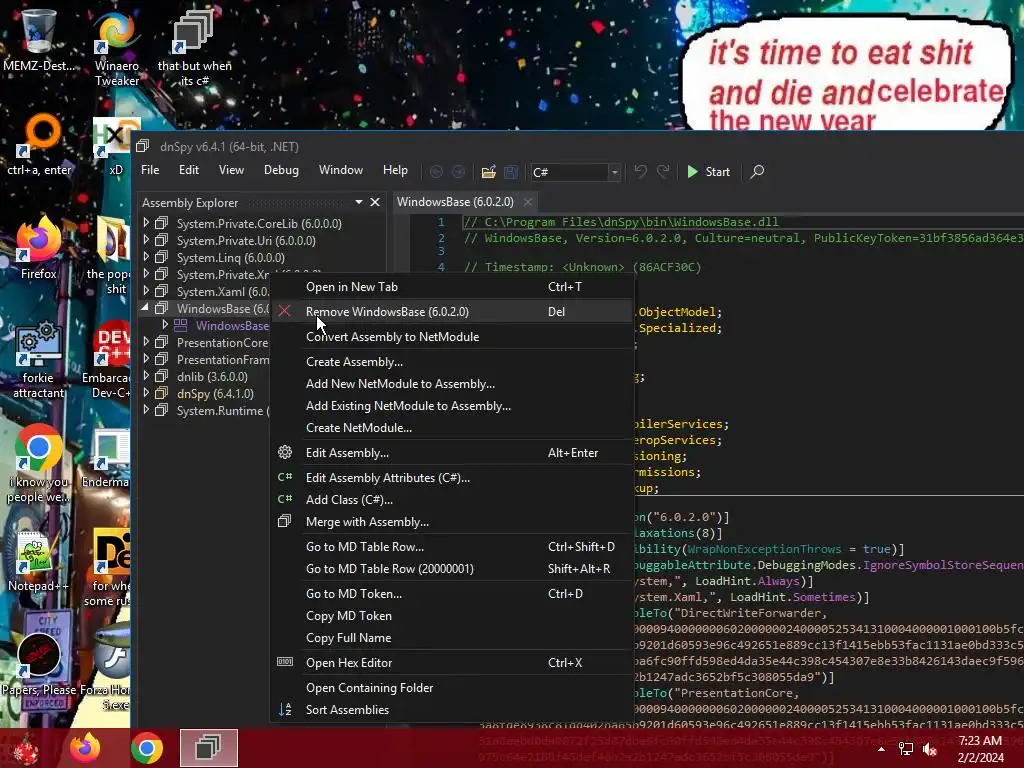Expand the System.Xaml assembly node
Image resolution: width=1024 pixels, height=768 pixels.
pos(146,291)
